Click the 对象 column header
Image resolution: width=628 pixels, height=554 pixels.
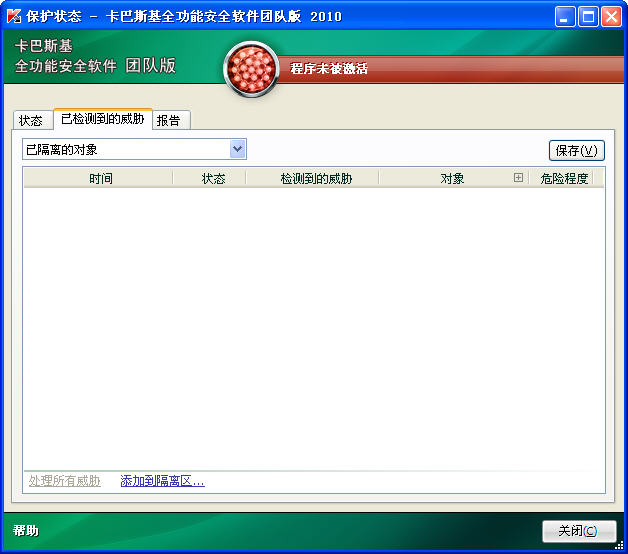coord(452,178)
